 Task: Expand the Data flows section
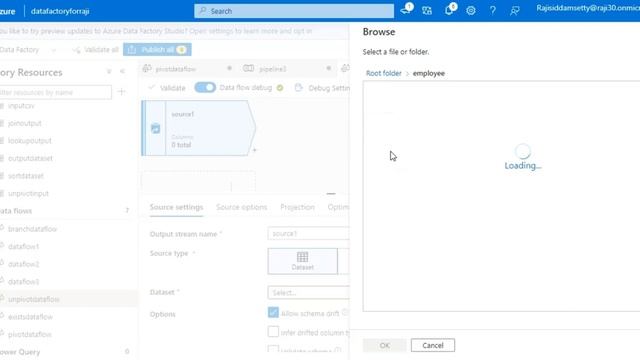[x=16, y=211]
